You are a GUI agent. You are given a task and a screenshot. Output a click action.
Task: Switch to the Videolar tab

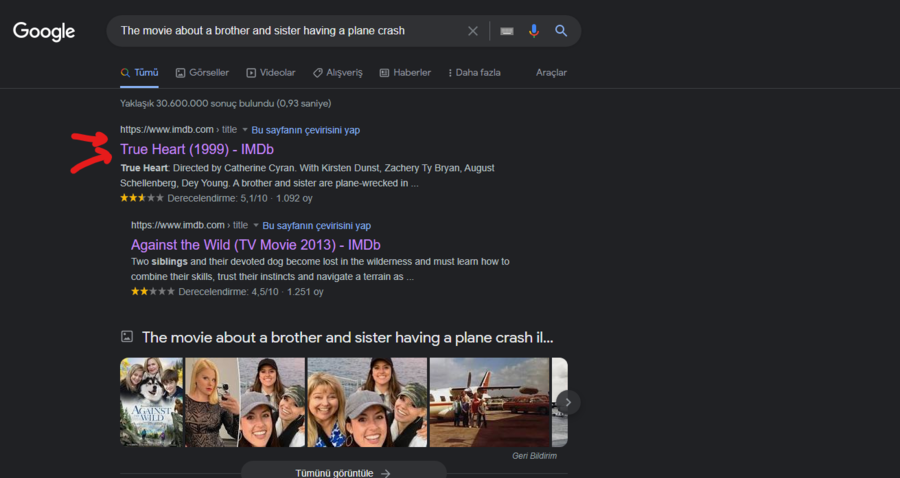[270, 73]
